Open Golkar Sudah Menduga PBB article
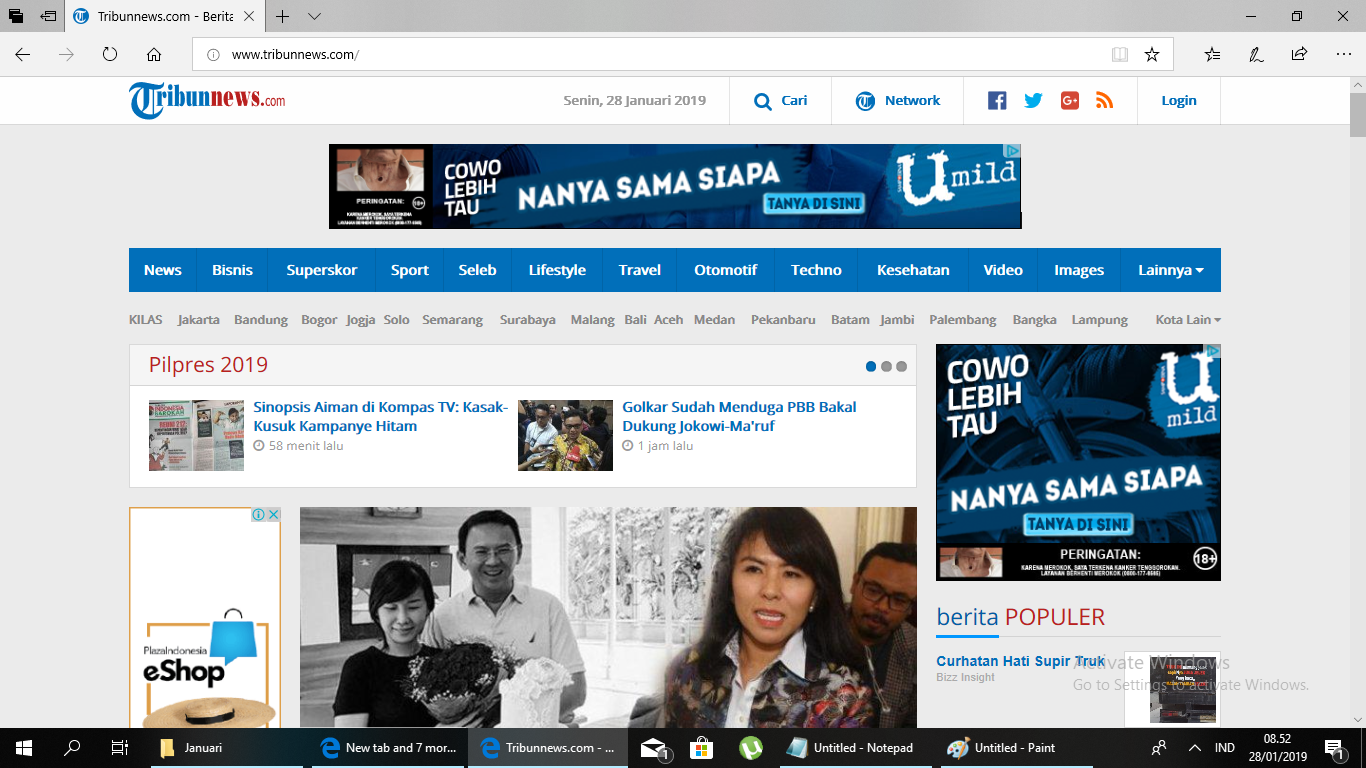1366x768 pixels. pyautogui.click(x=739, y=416)
